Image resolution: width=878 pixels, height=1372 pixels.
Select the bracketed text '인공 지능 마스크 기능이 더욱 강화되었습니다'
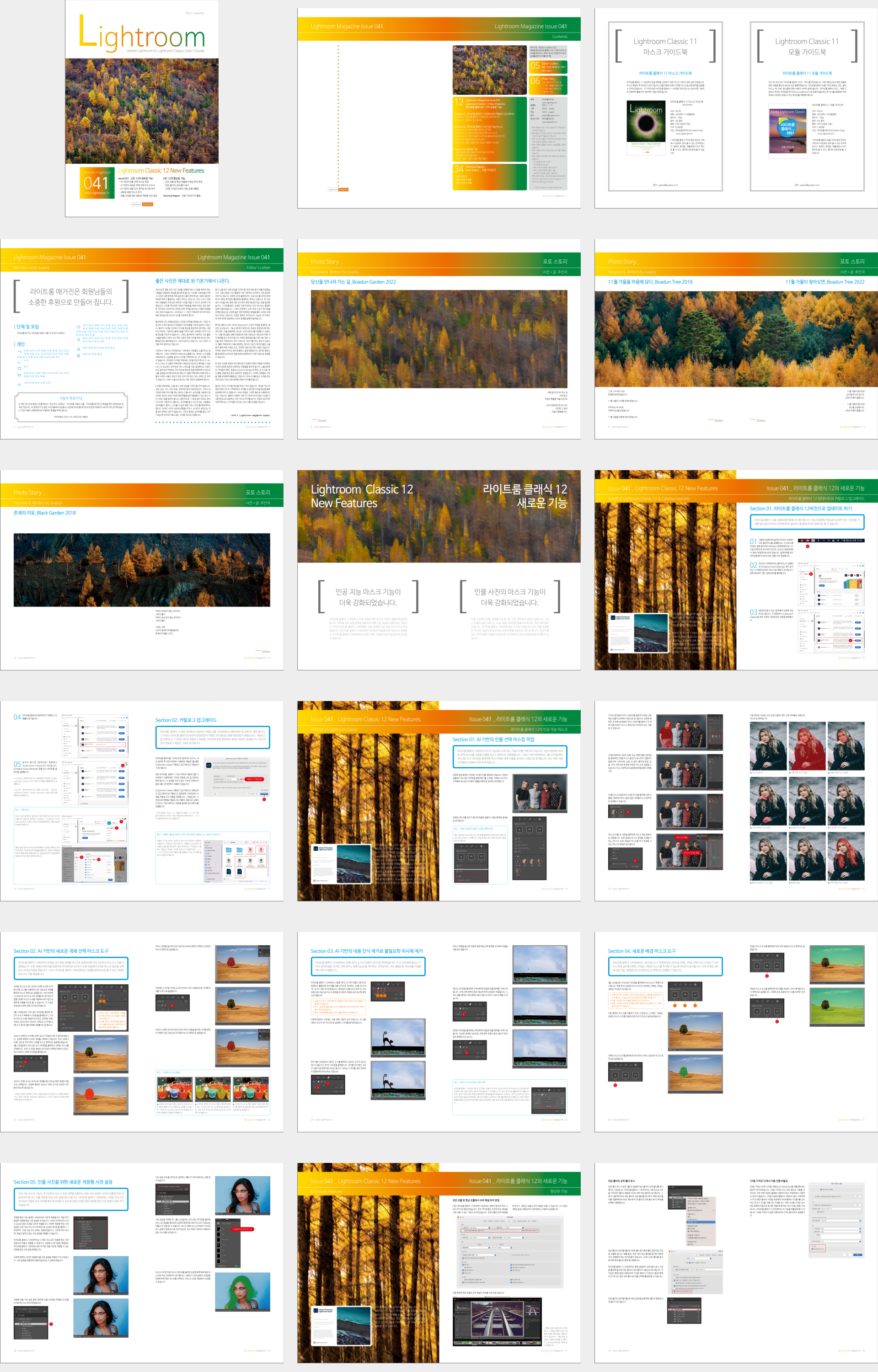point(368,597)
